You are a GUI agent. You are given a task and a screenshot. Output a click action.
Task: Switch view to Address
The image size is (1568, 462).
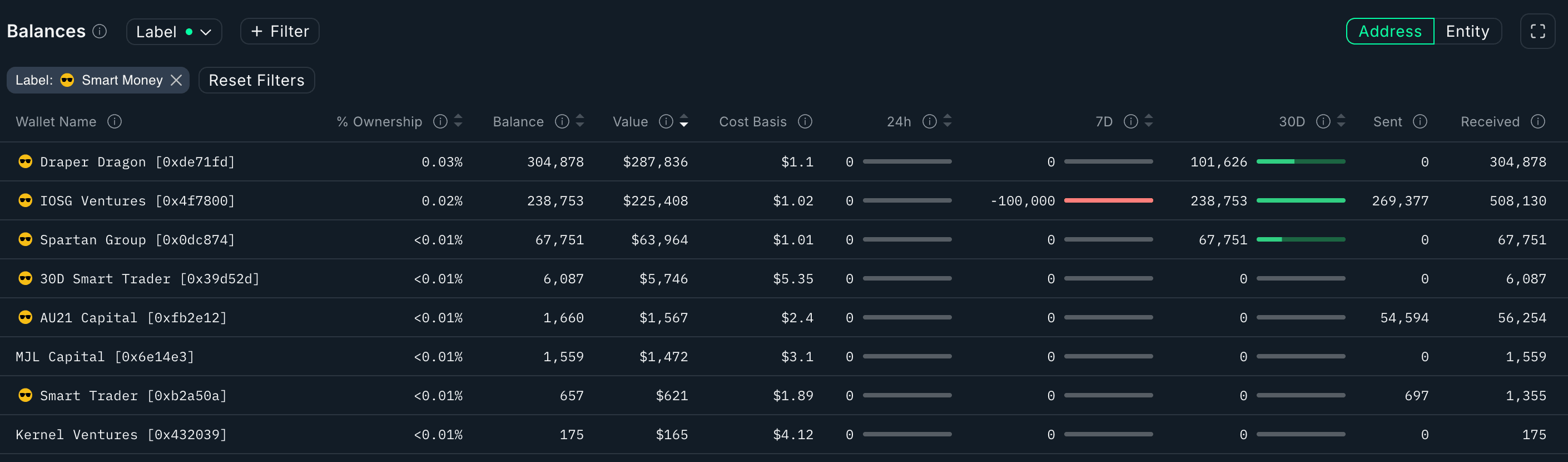point(1390,32)
